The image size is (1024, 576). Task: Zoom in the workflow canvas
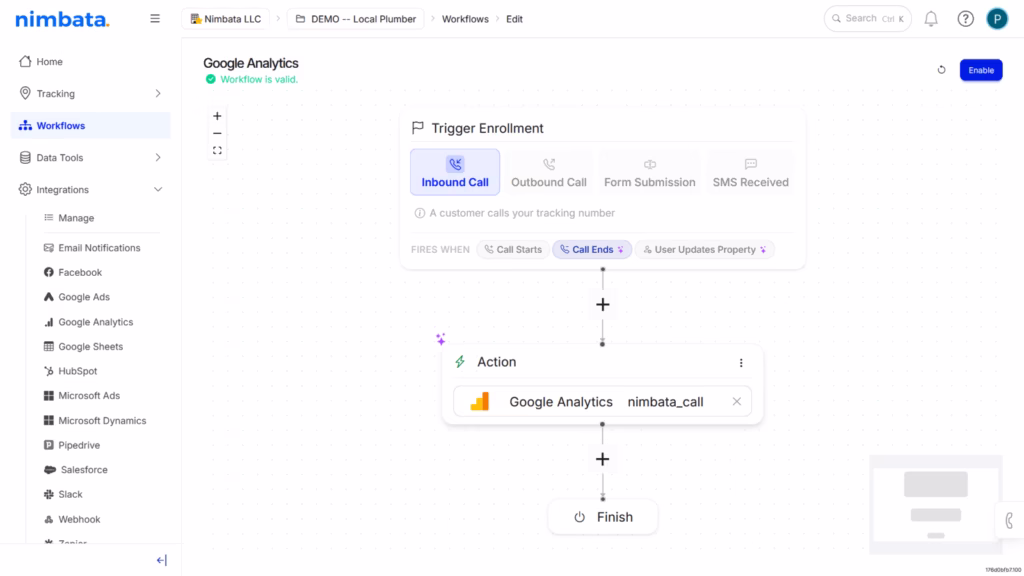(217, 116)
